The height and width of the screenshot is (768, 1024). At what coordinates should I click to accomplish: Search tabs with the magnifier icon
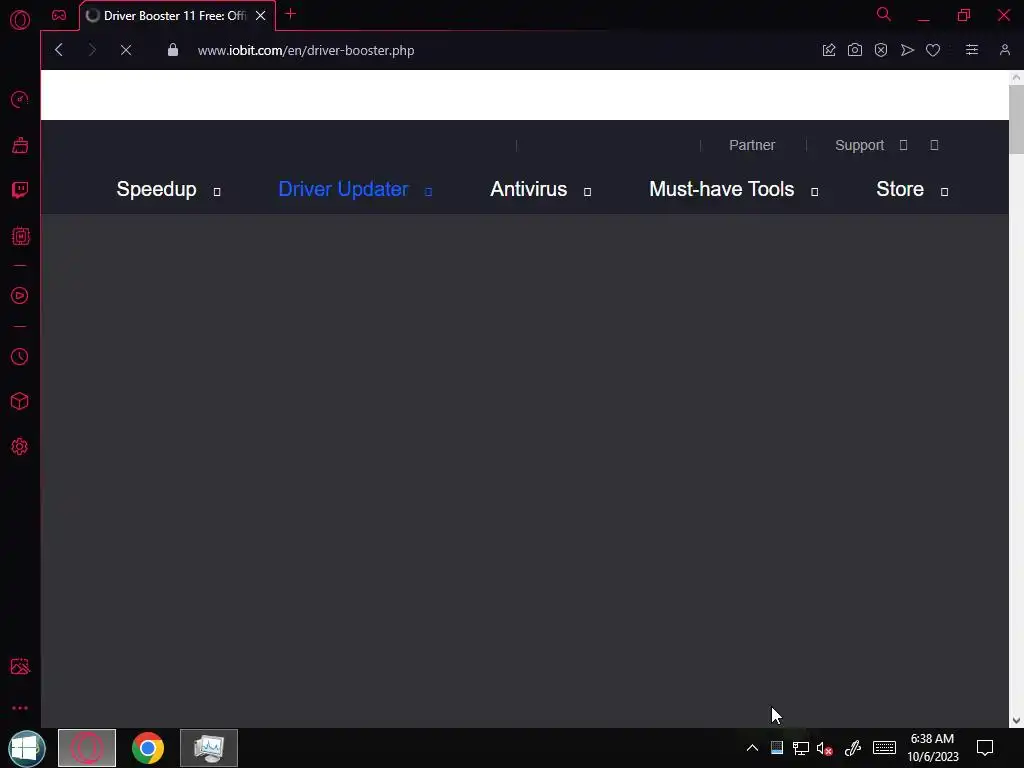pos(884,14)
